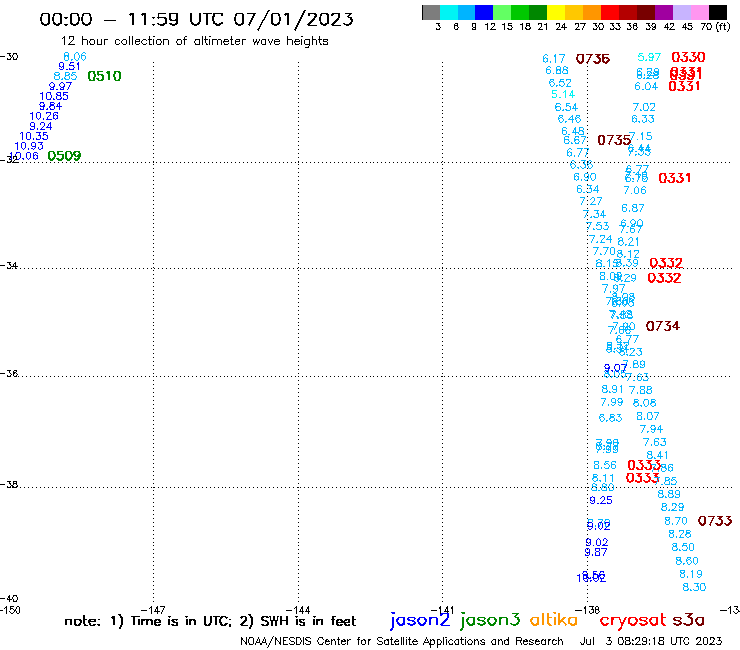This screenshot has height=650, width=740.
Task: Click the green time label '0510'
Action: pos(104,76)
